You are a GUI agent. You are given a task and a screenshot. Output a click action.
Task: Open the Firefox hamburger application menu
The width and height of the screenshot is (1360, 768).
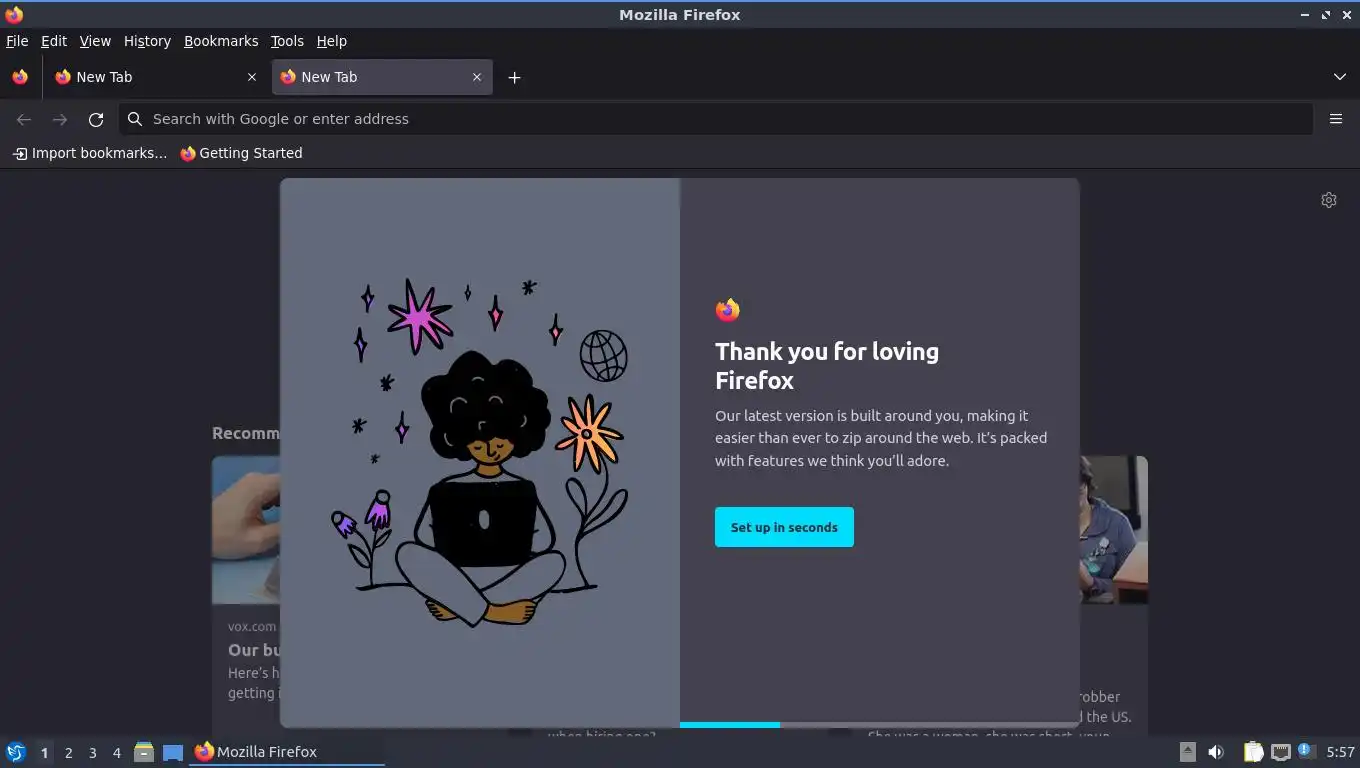[1336, 119]
